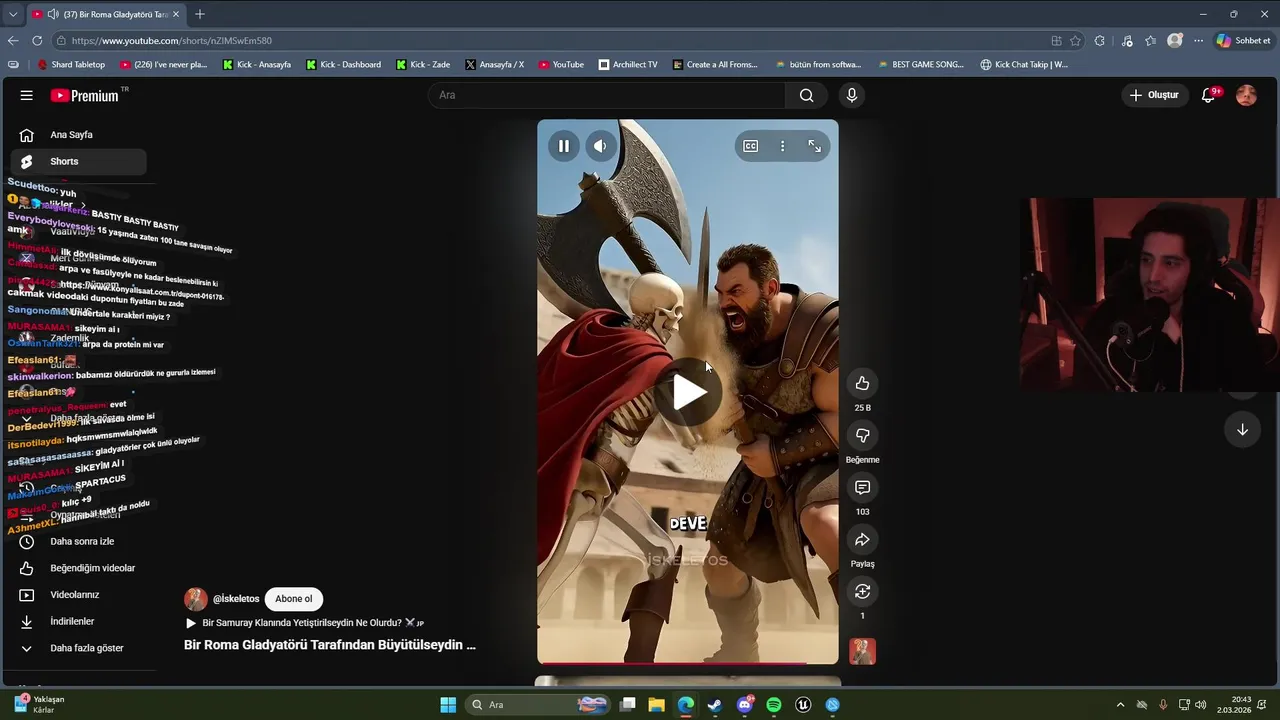Click the YouTube search magnifier button
1280x720 pixels.
pyautogui.click(x=806, y=95)
